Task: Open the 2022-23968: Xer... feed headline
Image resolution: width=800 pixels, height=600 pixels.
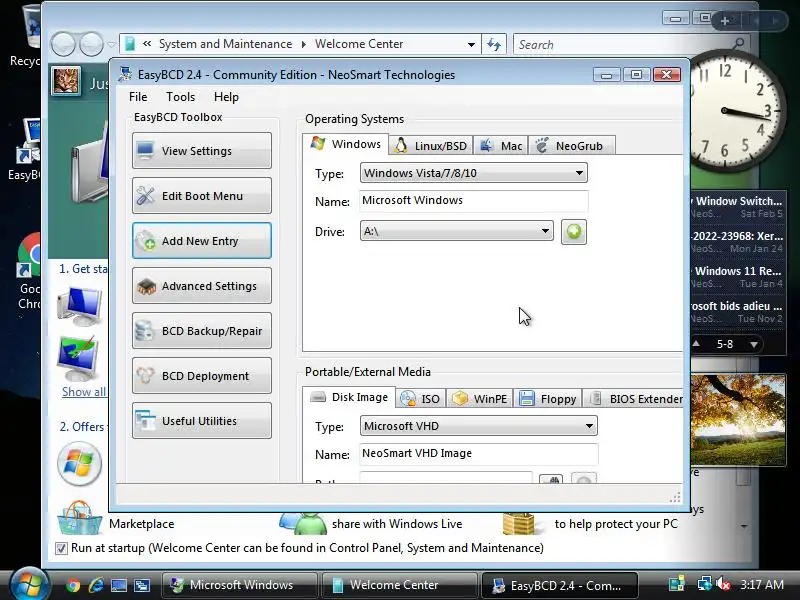Action: click(x=738, y=236)
